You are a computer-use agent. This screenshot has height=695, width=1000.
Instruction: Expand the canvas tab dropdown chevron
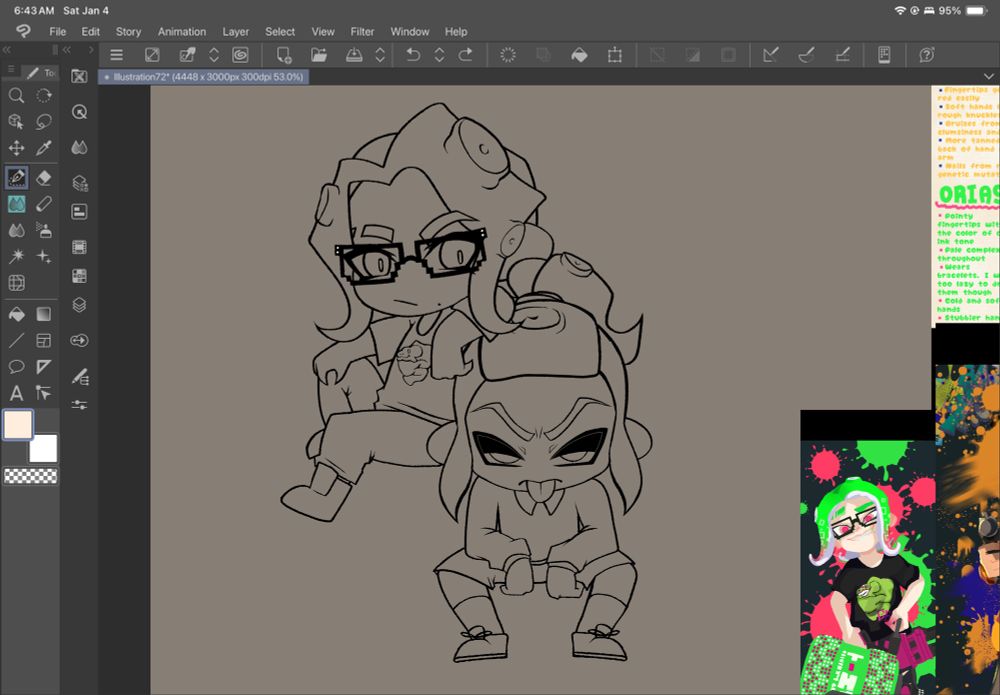click(x=989, y=77)
